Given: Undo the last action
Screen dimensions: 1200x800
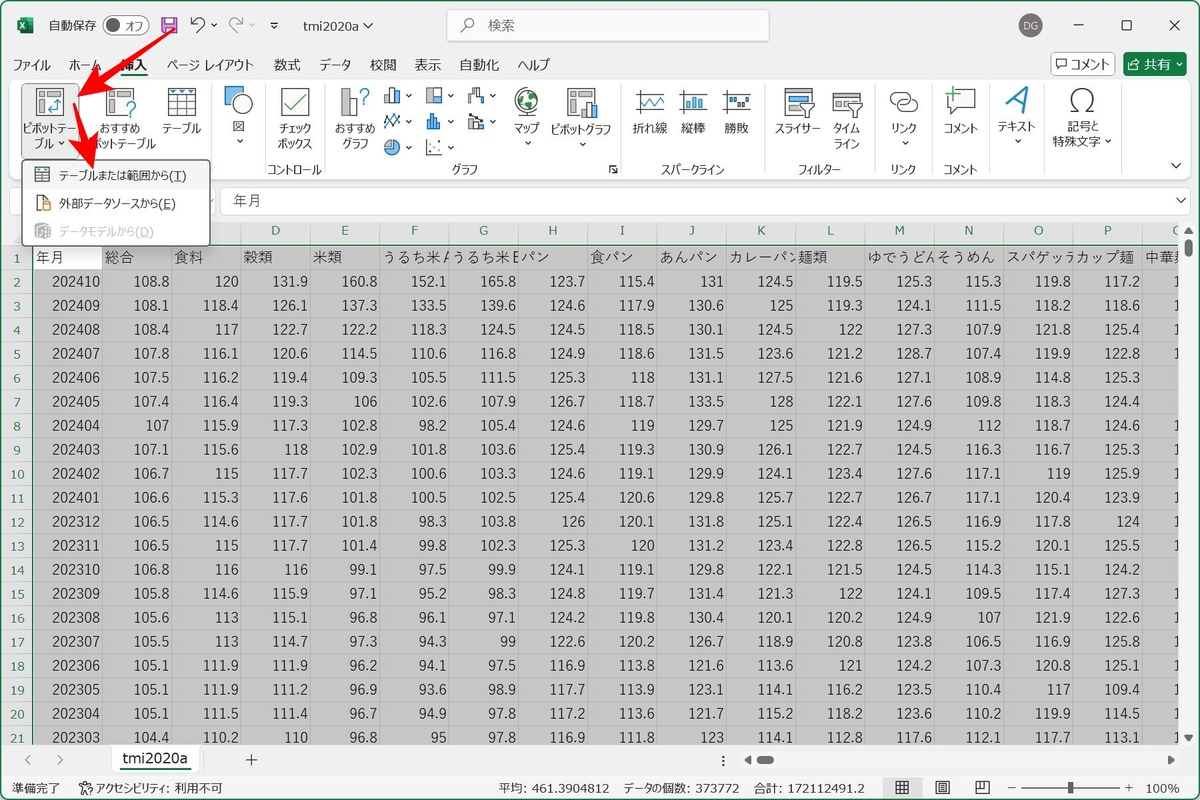Looking at the screenshot, I should pos(198,26).
